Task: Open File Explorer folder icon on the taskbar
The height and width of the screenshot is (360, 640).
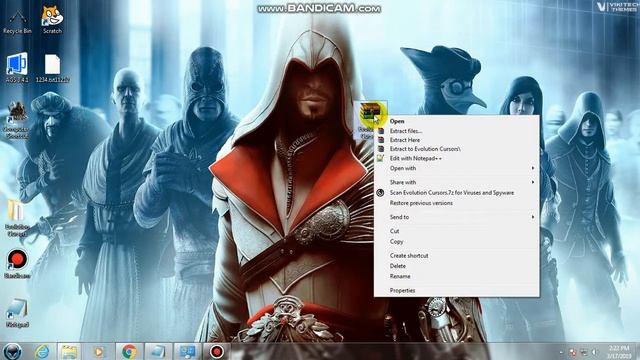Action: 69,351
